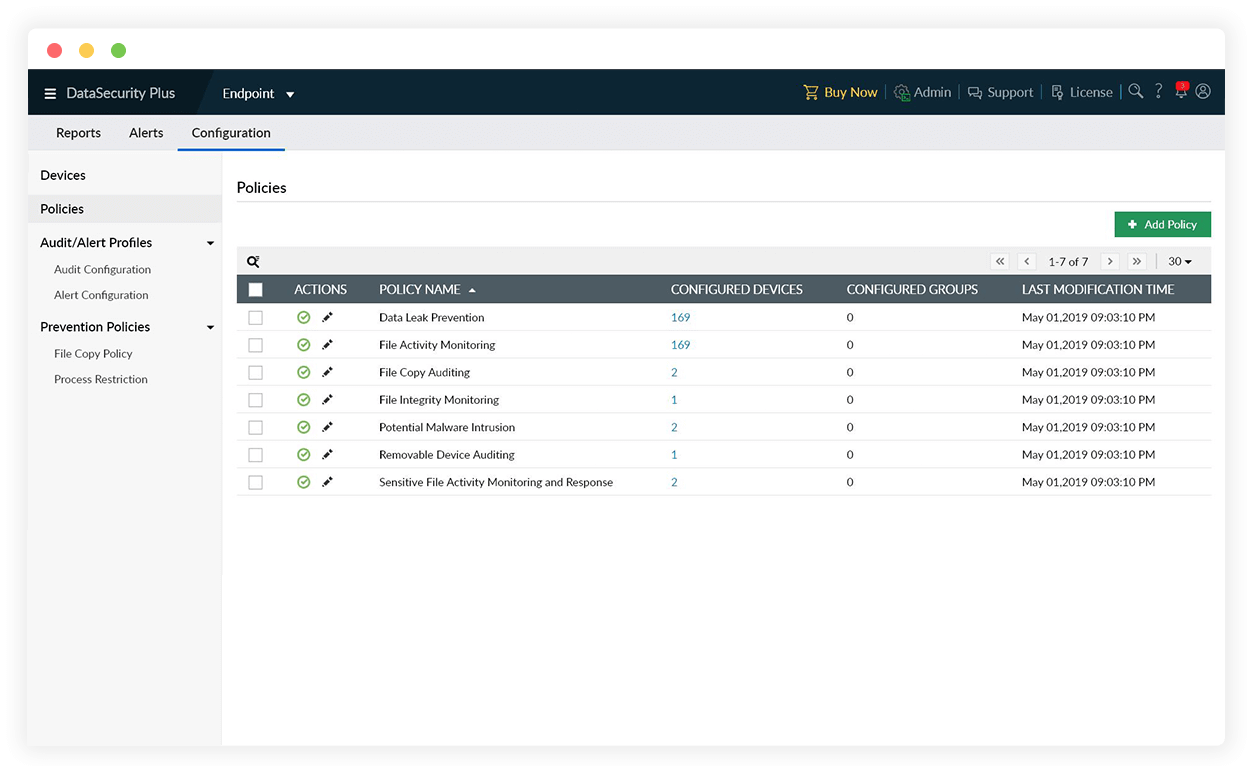This screenshot has width=1254, height=766.
Task: Click the table search filter icon
Action: [253, 262]
